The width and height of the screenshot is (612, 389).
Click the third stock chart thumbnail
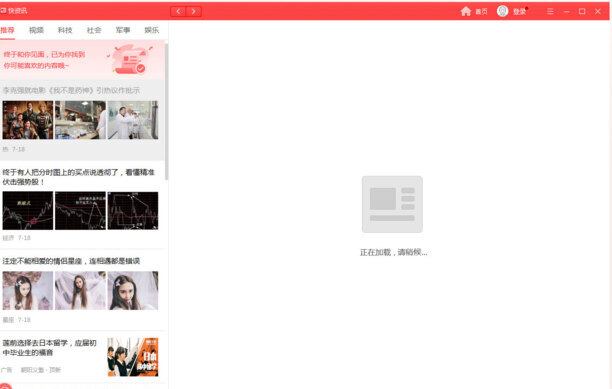coord(133,211)
